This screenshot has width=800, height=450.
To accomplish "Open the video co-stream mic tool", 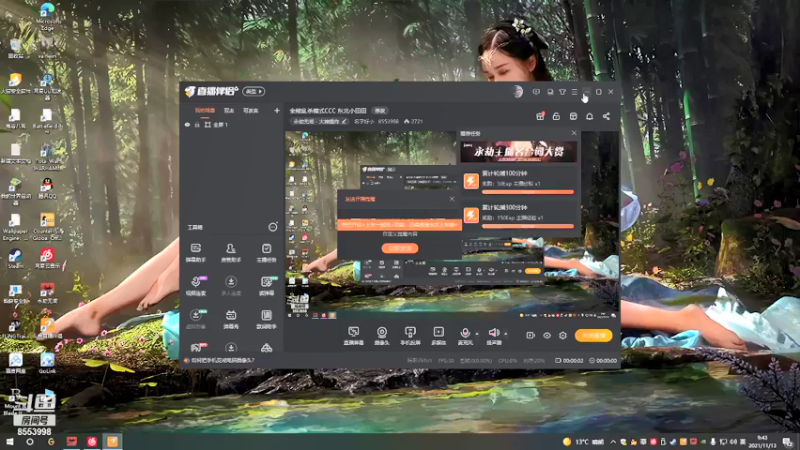I will [x=196, y=286].
